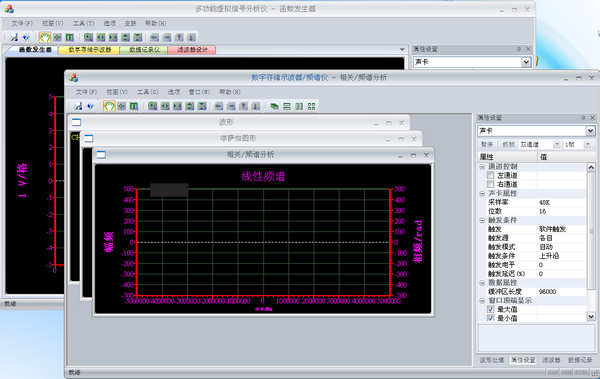This screenshot has width=600, height=379.
Task: Select the 数据记录 tab below the property panel
Action: [x=580, y=360]
